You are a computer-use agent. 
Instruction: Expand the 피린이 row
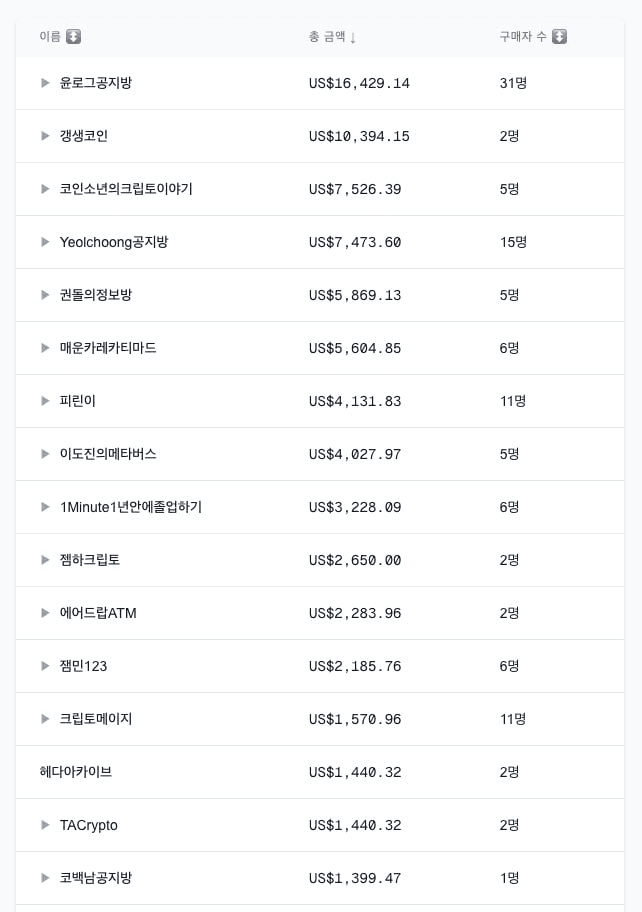(45, 401)
